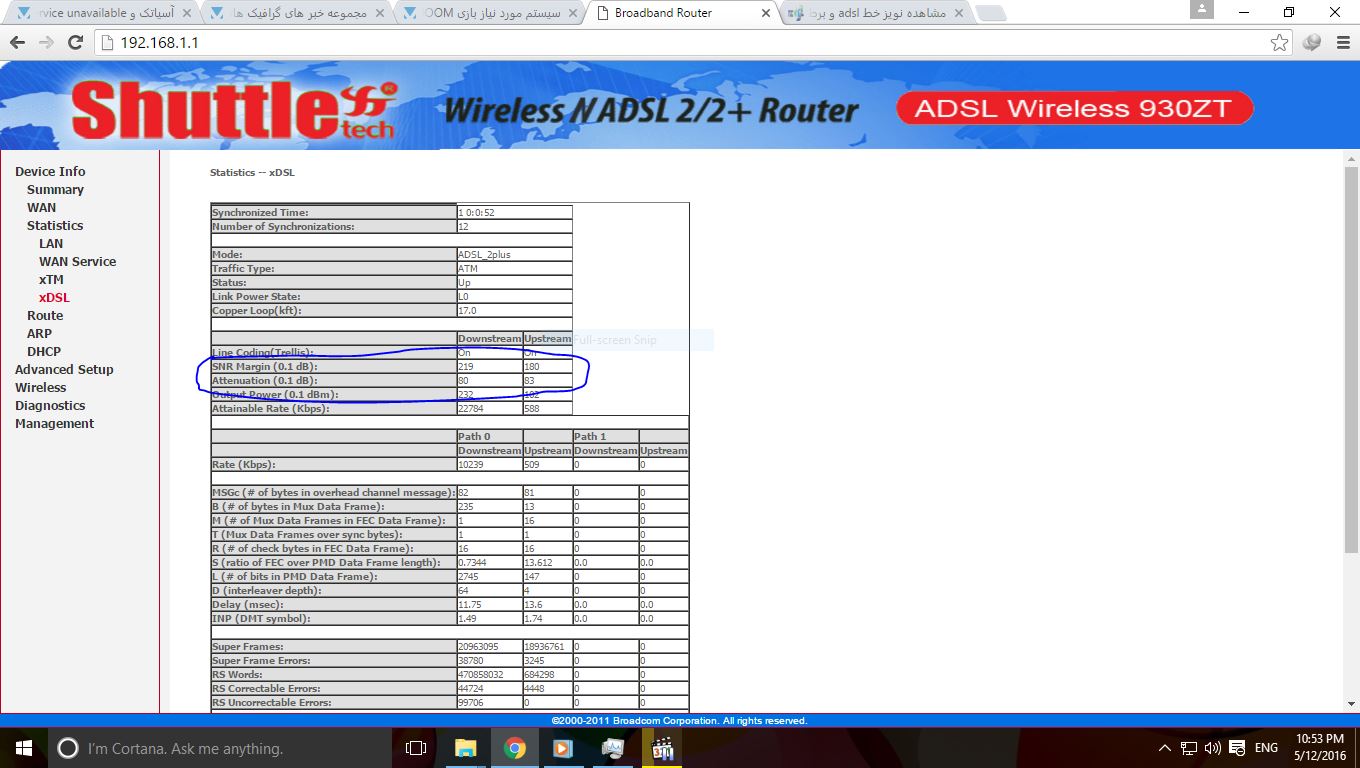Show hidden system tray icons
The image size is (1360, 768).
coord(1165,748)
